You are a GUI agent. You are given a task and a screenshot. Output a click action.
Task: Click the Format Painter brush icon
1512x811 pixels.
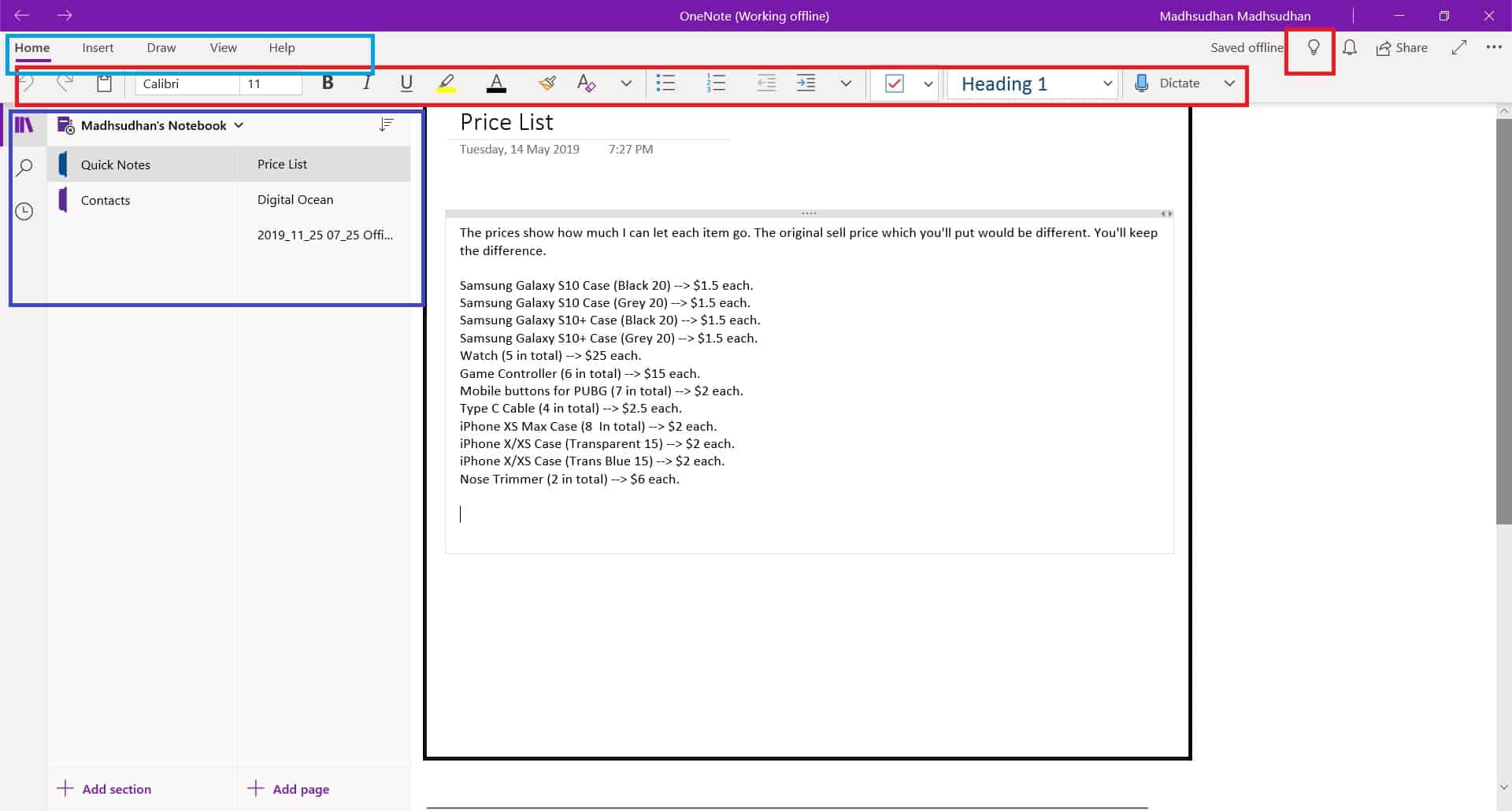coord(547,83)
